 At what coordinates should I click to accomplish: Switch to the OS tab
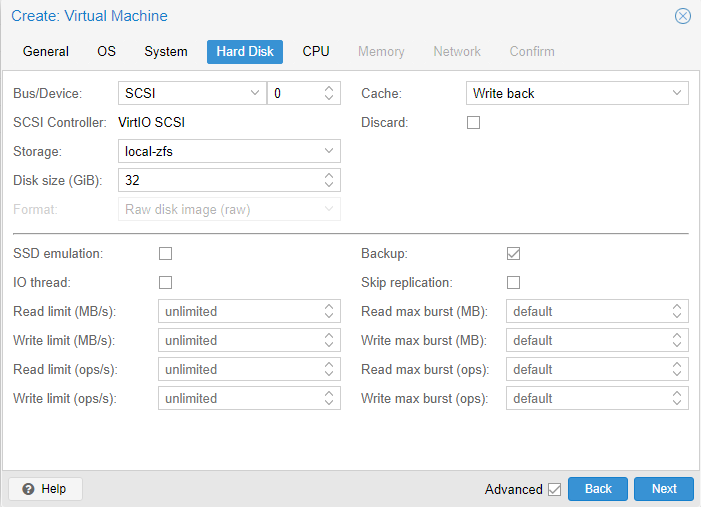point(106,51)
